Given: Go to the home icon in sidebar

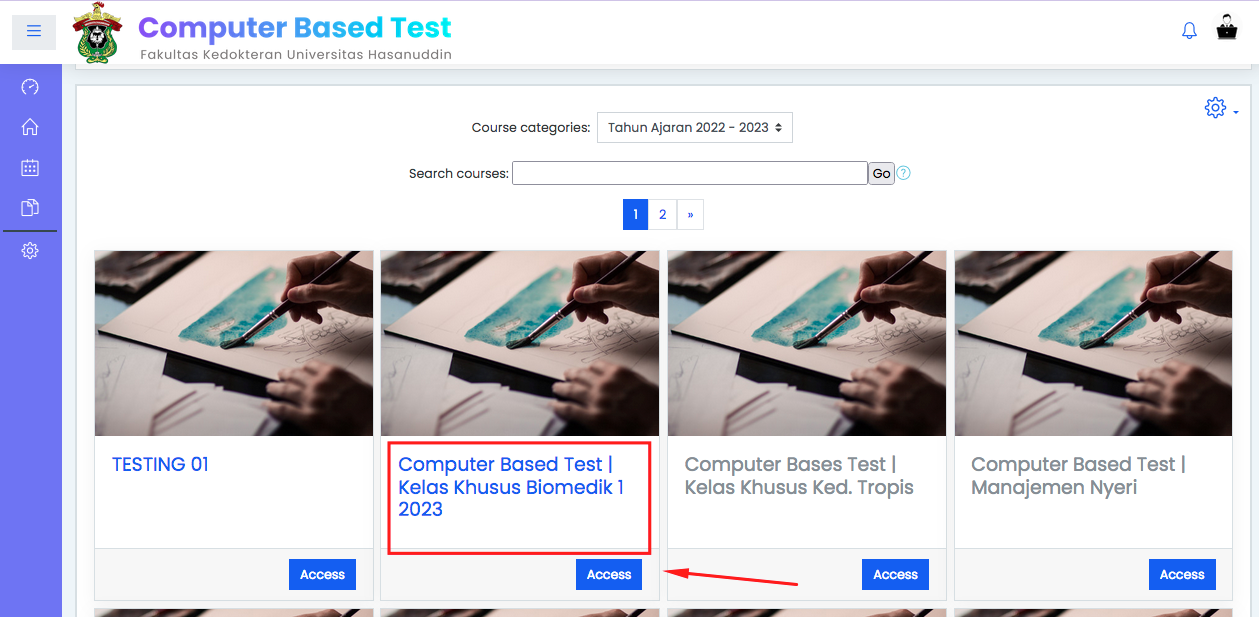Looking at the screenshot, I should pos(30,127).
